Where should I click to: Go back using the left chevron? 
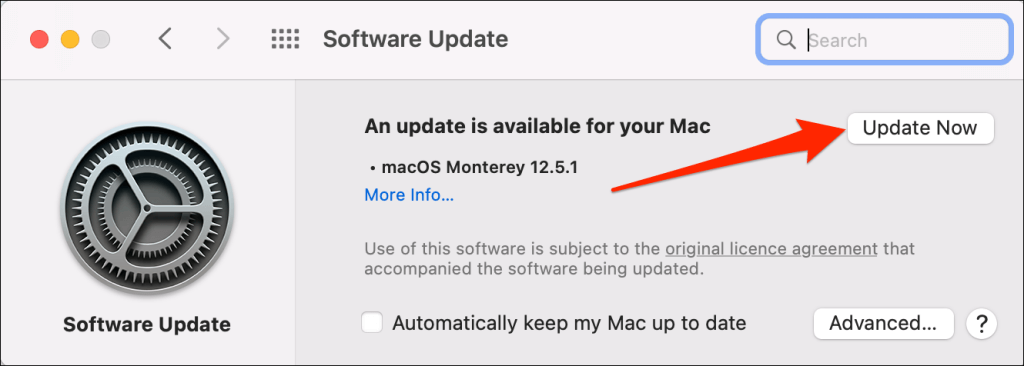pyautogui.click(x=165, y=39)
